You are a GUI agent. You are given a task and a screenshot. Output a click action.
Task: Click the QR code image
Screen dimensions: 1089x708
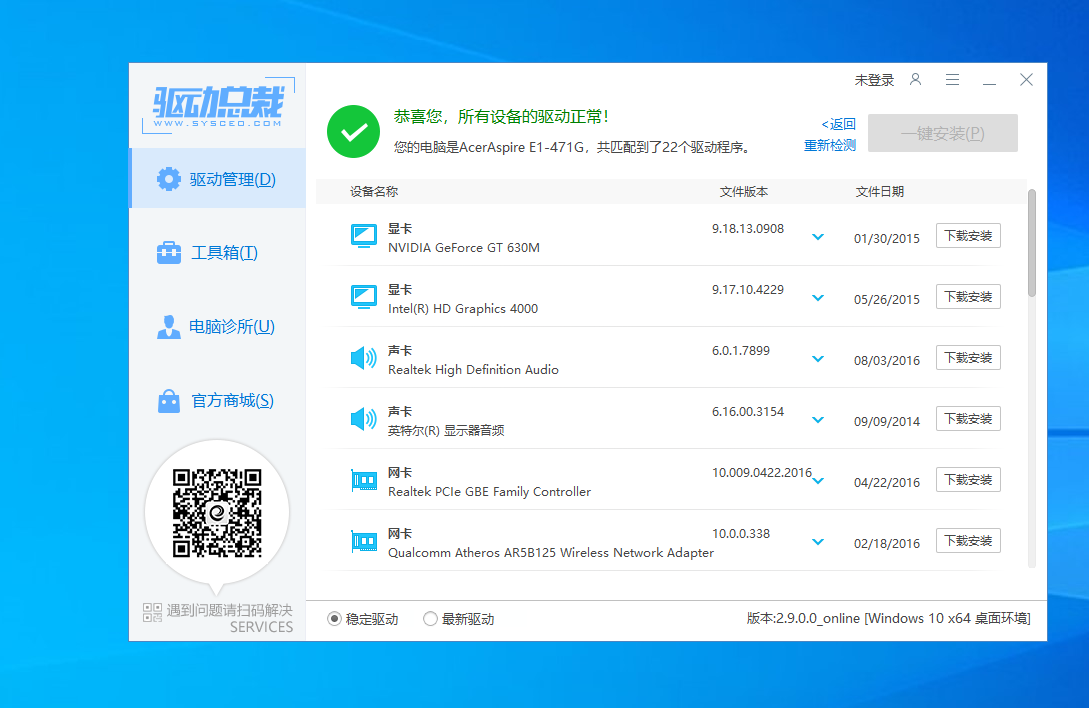click(x=217, y=512)
